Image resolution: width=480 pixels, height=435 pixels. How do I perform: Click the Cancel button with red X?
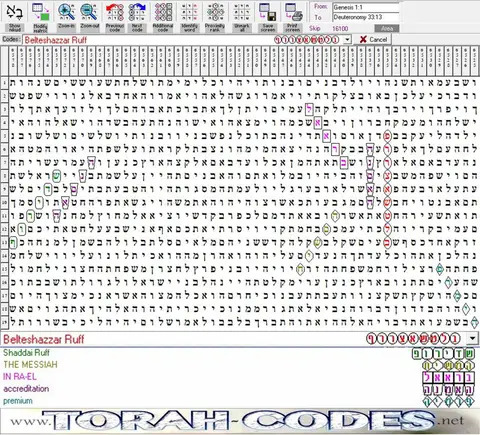pyautogui.click(x=373, y=40)
